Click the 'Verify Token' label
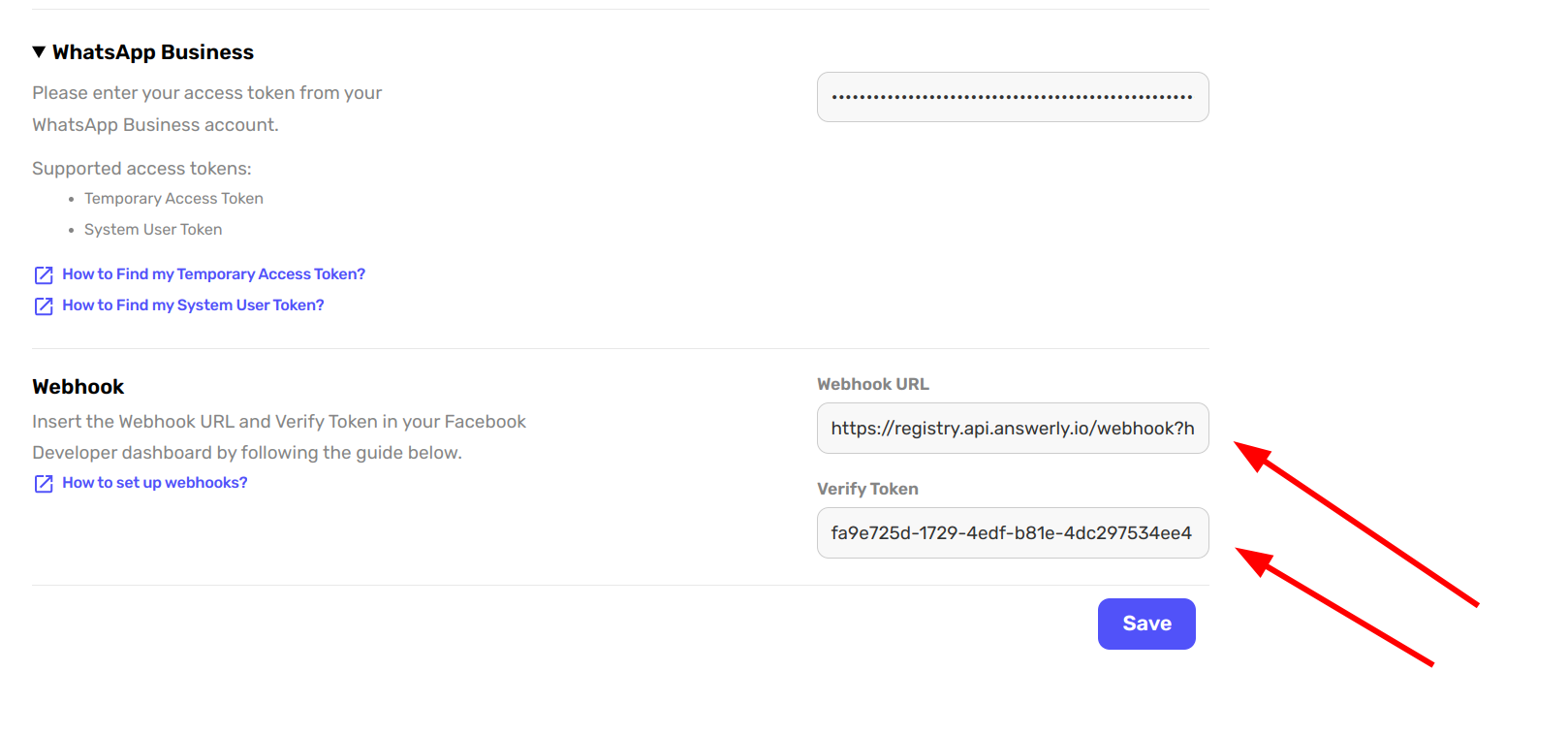 867,489
